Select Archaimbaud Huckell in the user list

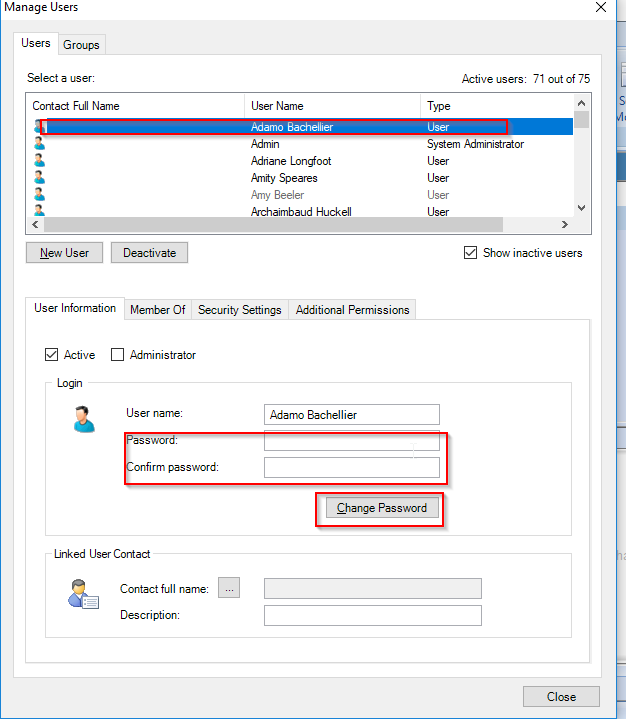click(x=301, y=211)
